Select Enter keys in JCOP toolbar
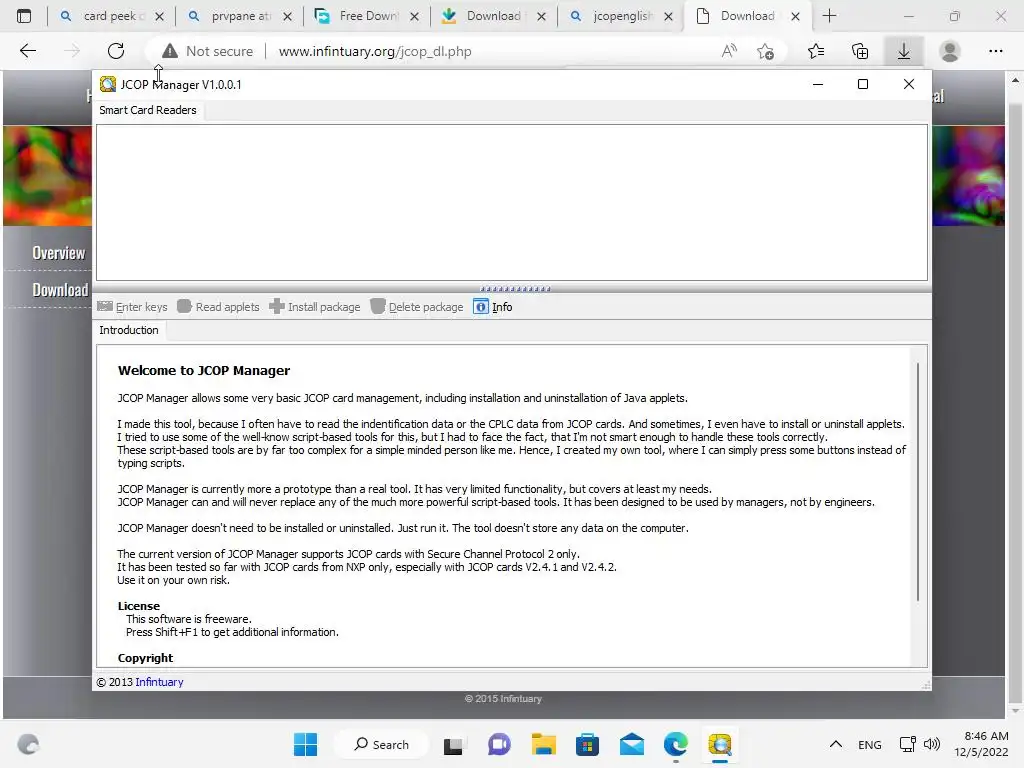Screen dimensions: 1024x768 point(133,307)
